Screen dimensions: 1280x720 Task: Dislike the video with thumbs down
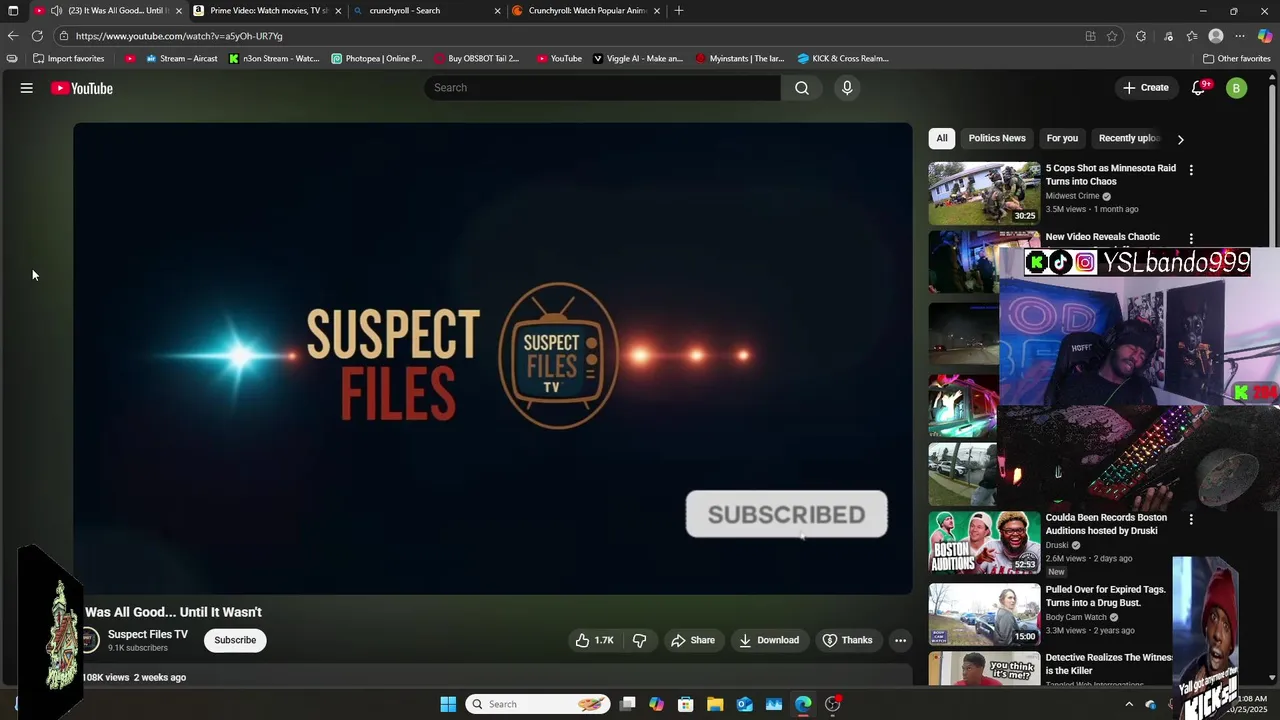click(x=640, y=640)
